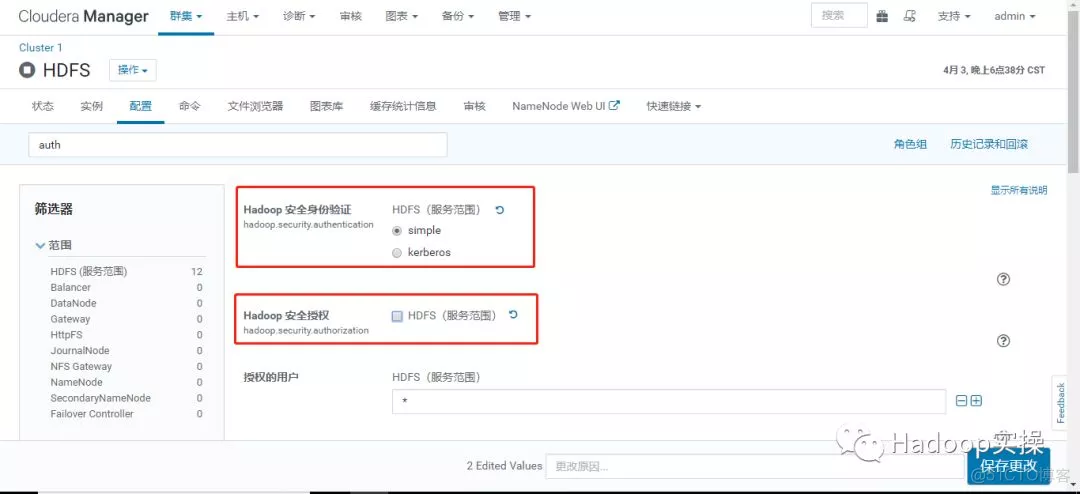
Task: Open the Feedback side tab
Action: point(1061,402)
